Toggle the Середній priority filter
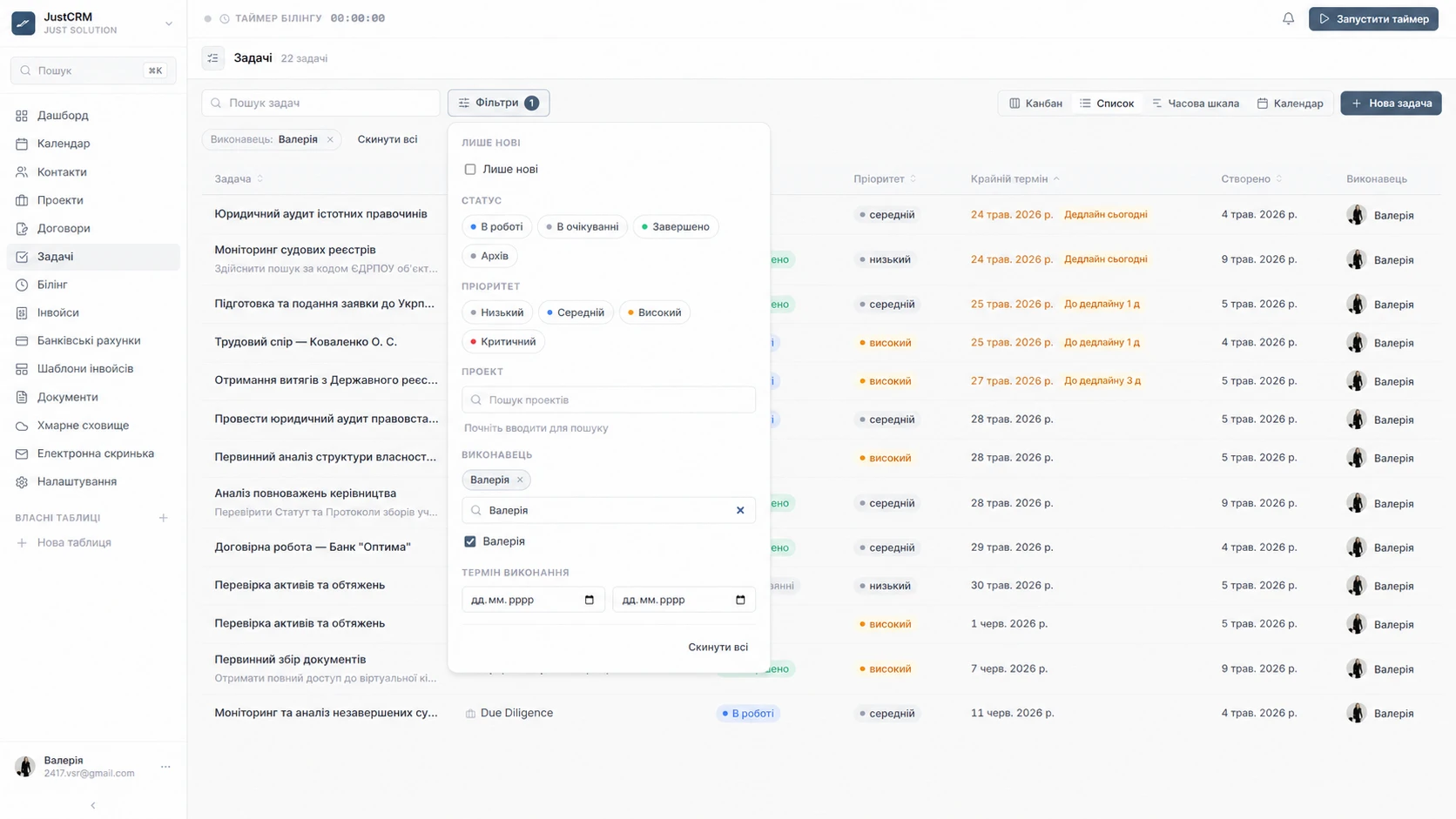Viewport: 1456px width, 819px height. pos(576,312)
